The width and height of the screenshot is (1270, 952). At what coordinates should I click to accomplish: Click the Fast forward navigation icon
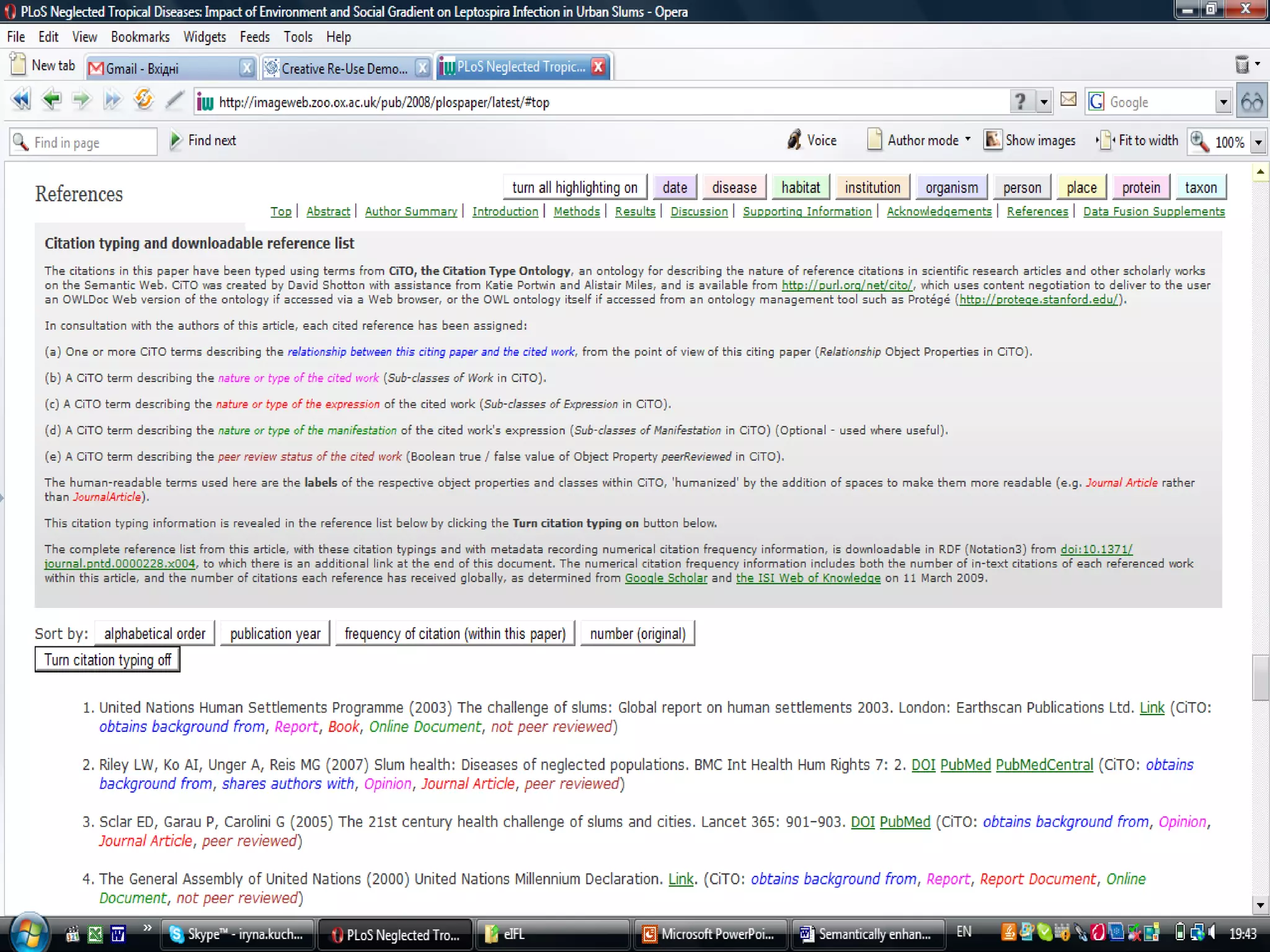pyautogui.click(x=112, y=100)
